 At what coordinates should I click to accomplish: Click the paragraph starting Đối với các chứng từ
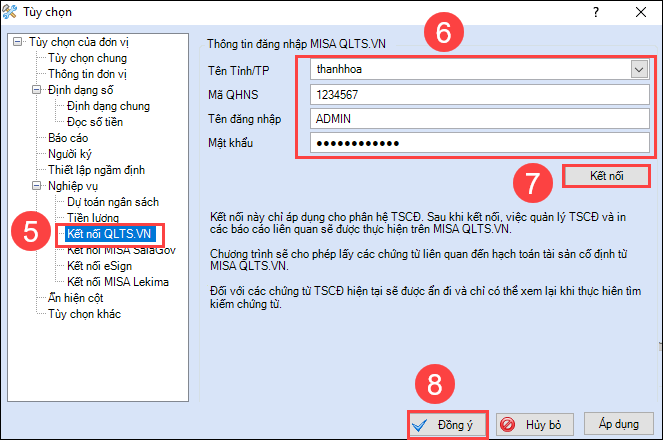coord(425,297)
